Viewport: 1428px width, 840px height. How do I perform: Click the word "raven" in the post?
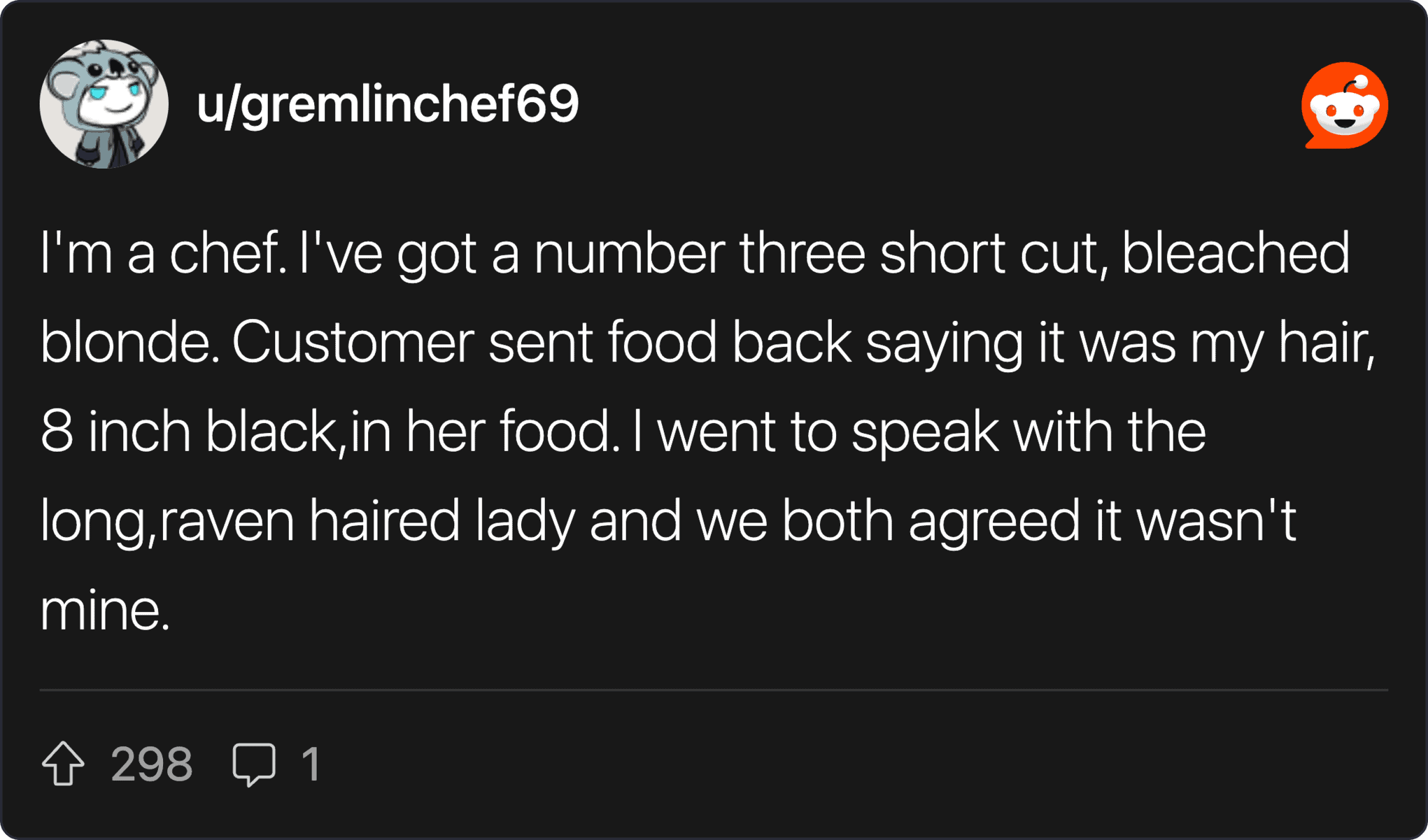(227, 521)
